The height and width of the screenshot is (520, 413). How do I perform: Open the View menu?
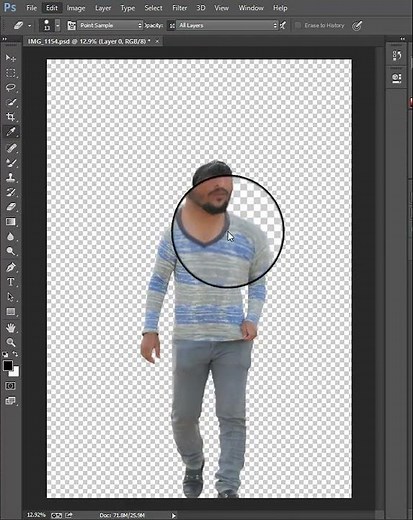[x=221, y=8]
